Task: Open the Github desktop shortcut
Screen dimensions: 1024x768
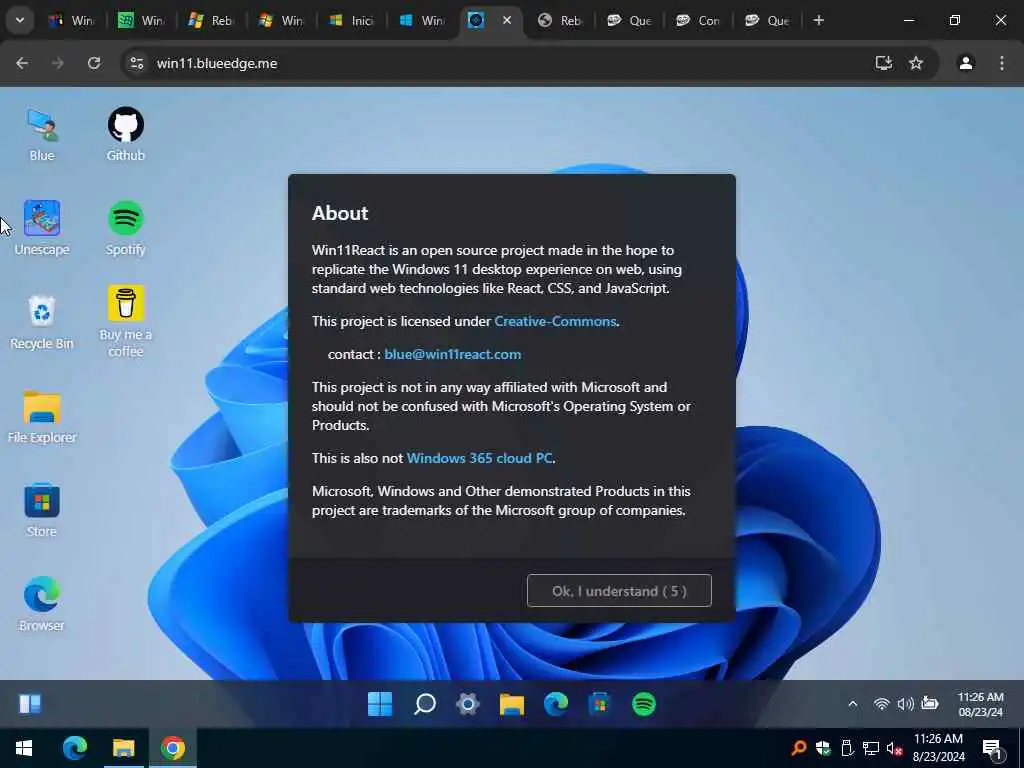Action: (125, 135)
